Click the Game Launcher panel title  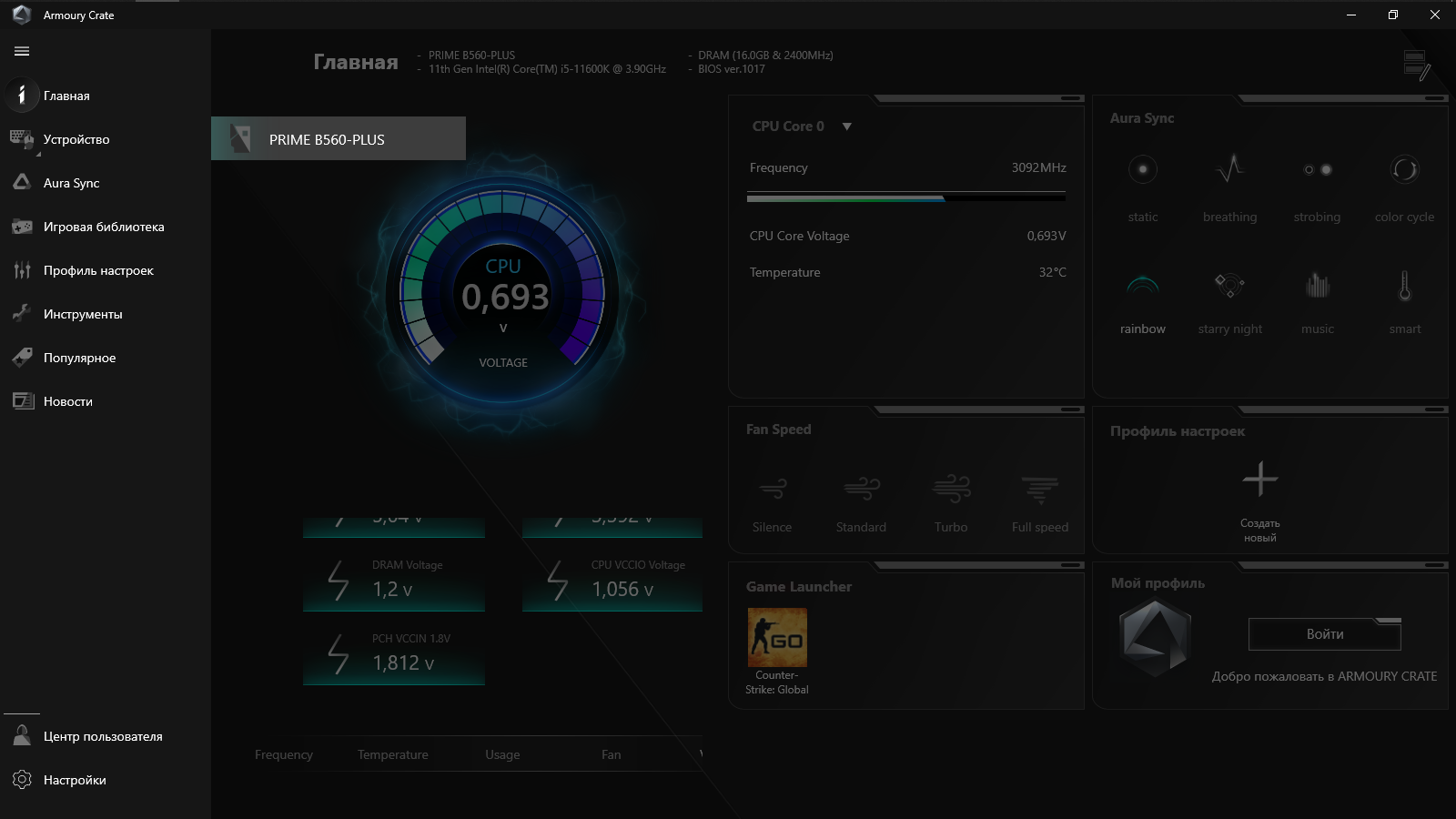coord(799,587)
